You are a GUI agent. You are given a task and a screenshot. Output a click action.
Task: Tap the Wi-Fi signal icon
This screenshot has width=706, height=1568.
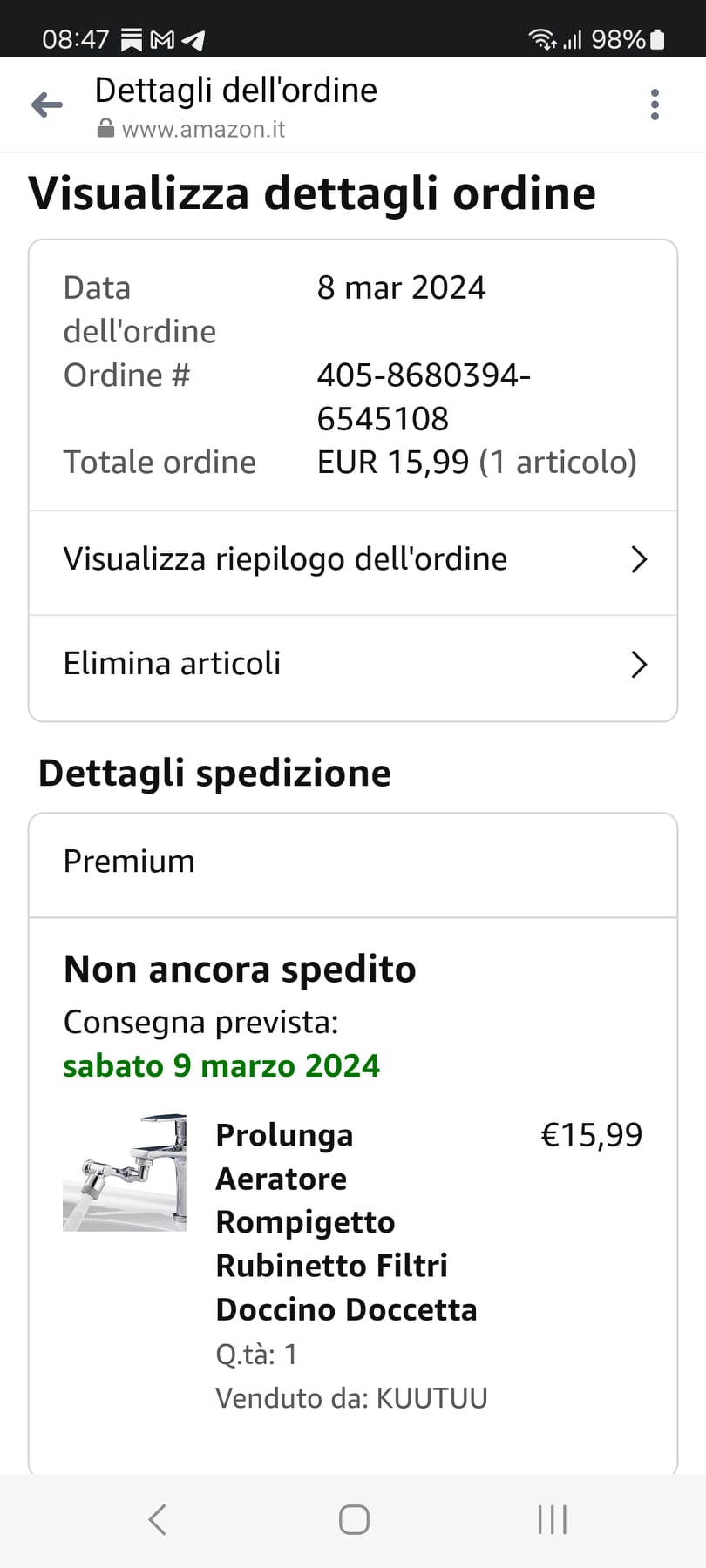(x=542, y=39)
